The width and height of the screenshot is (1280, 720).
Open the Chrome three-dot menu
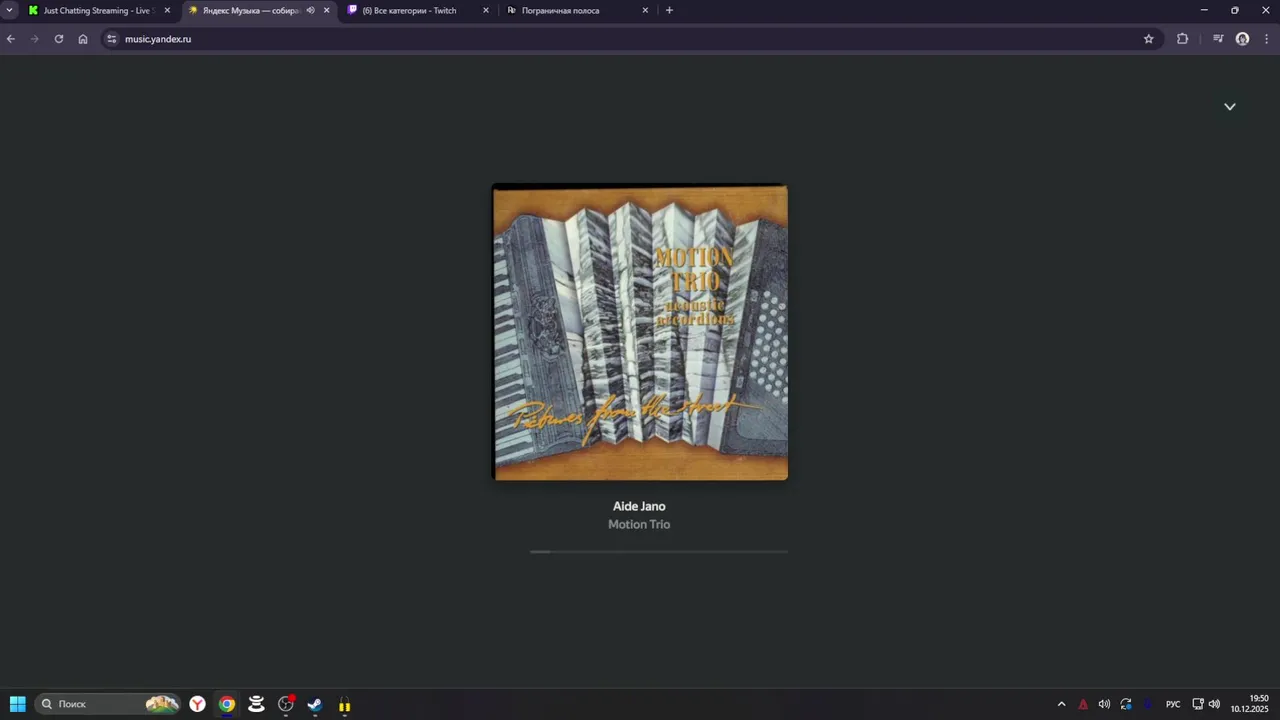[x=1267, y=39]
